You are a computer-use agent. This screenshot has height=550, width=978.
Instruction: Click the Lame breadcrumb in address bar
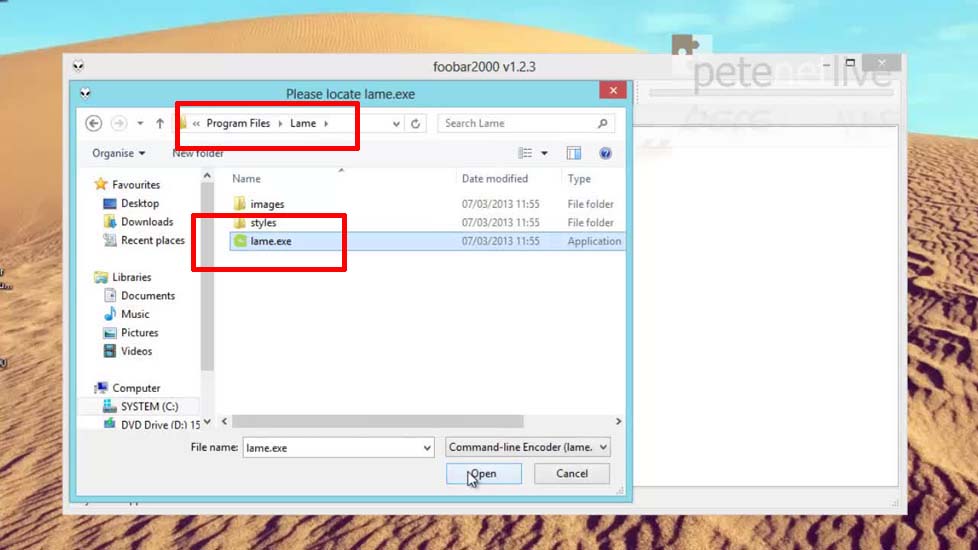tap(303, 123)
